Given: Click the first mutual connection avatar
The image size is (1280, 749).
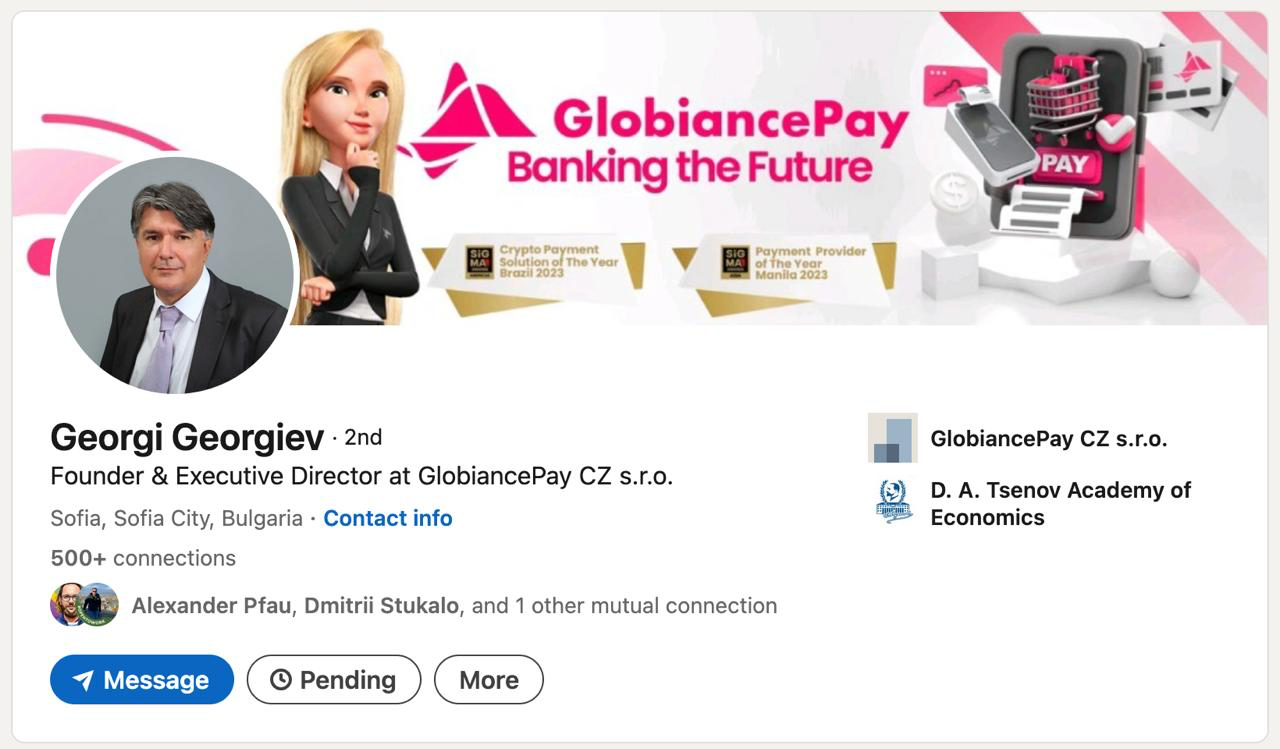Looking at the screenshot, I should [67, 605].
